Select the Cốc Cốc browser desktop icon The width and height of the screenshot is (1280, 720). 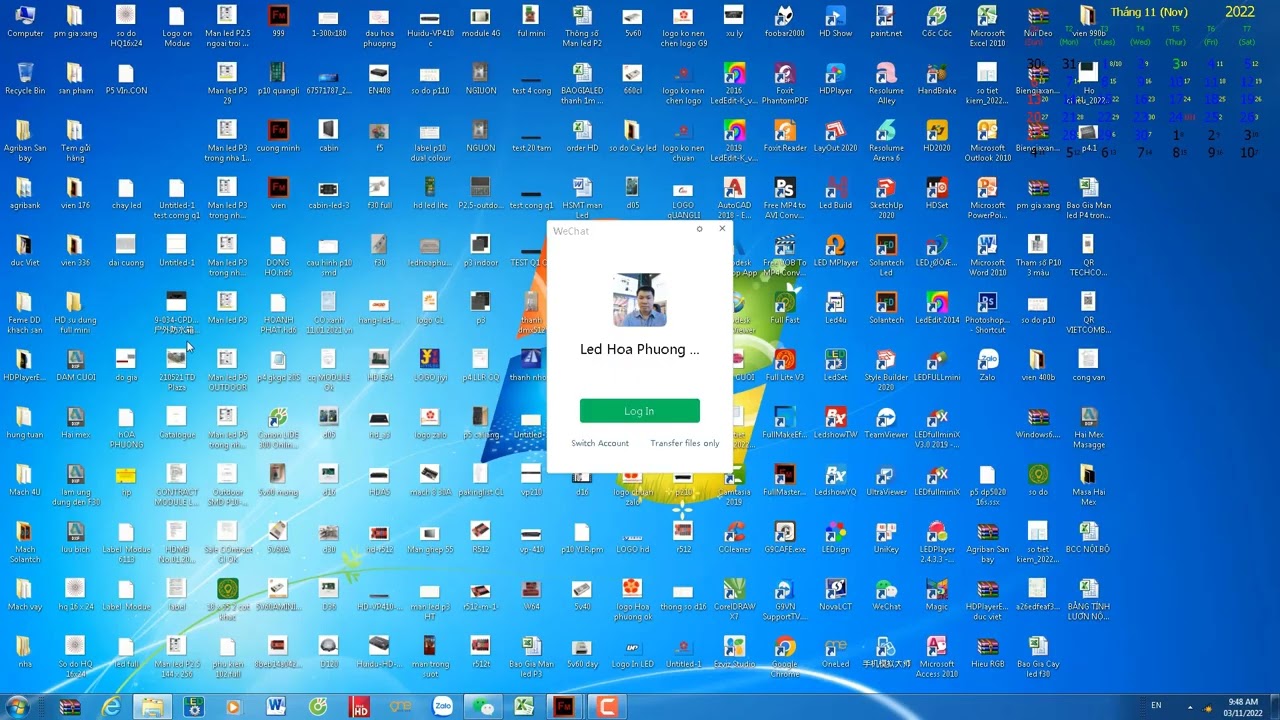[936, 22]
